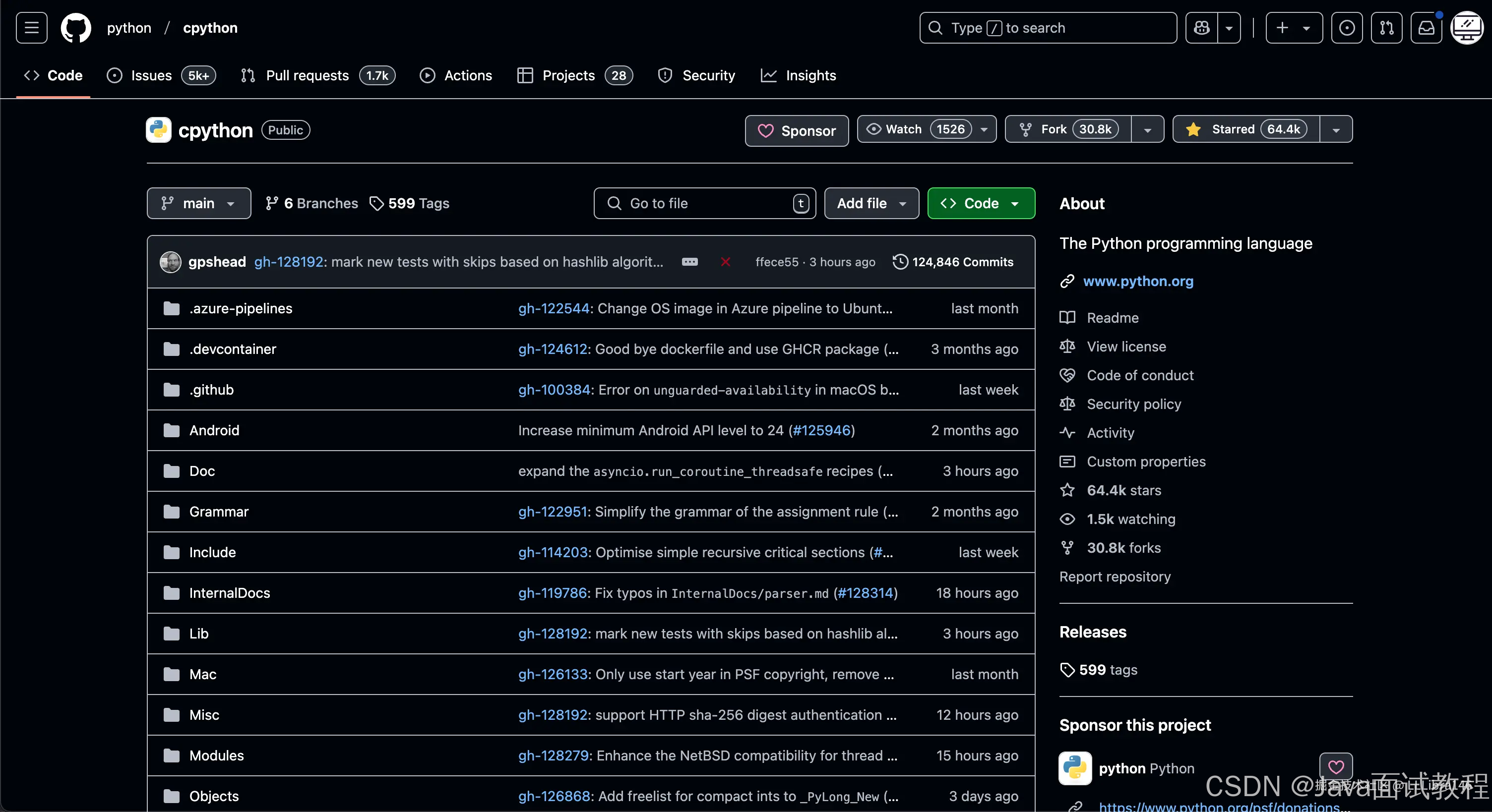1492x812 pixels.
Task: Select the Code tab
Action: [53, 75]
